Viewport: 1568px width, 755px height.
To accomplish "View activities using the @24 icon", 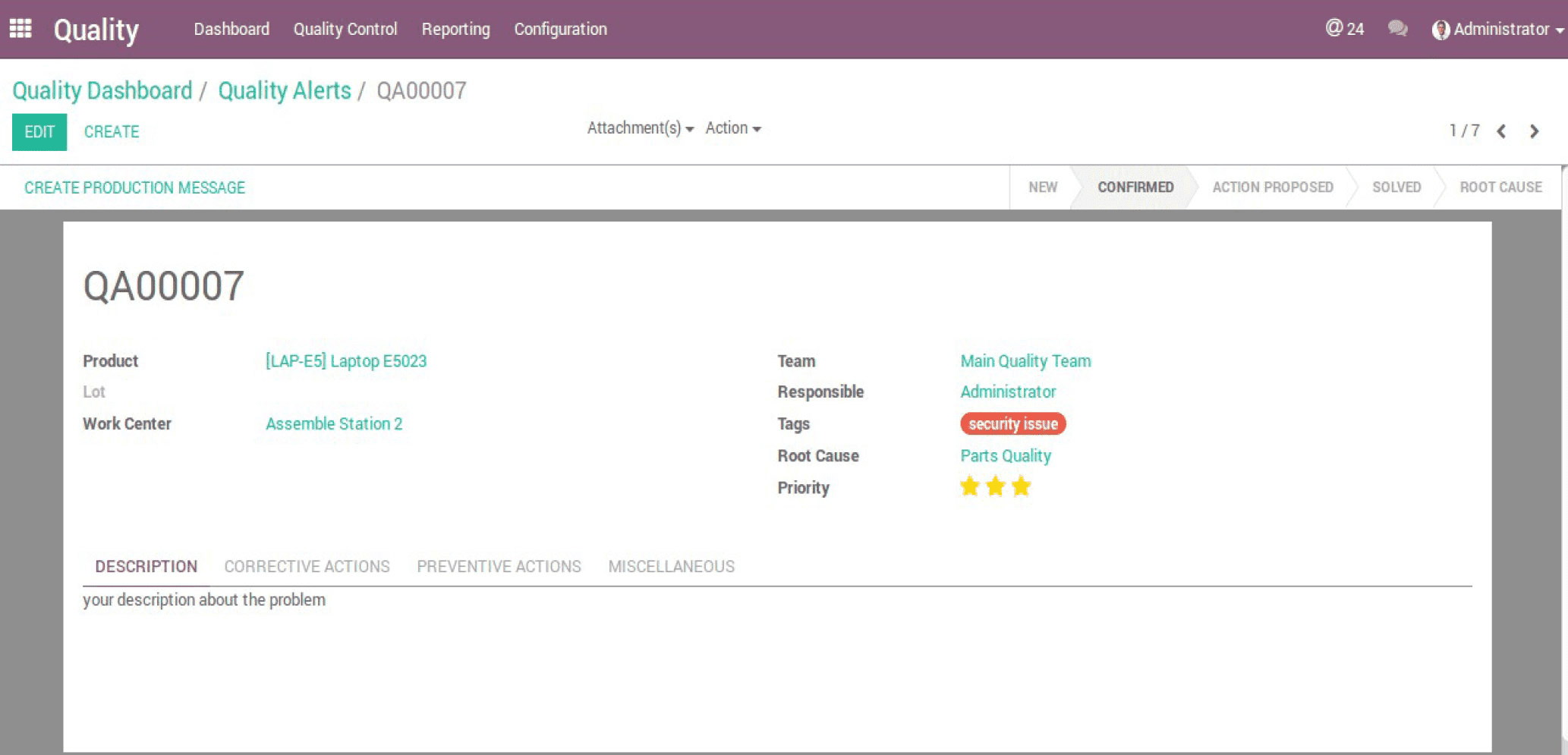I will [1345, 29].
